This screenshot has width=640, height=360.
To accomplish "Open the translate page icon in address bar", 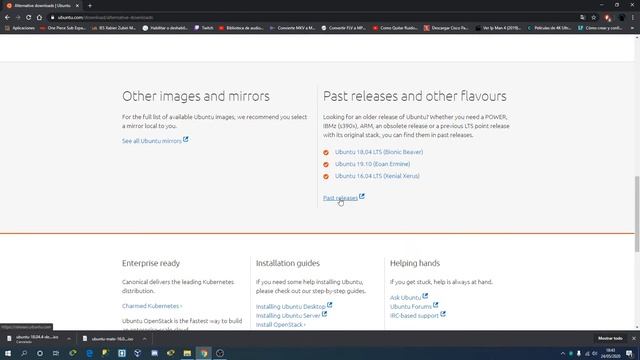I will [582, 18].
